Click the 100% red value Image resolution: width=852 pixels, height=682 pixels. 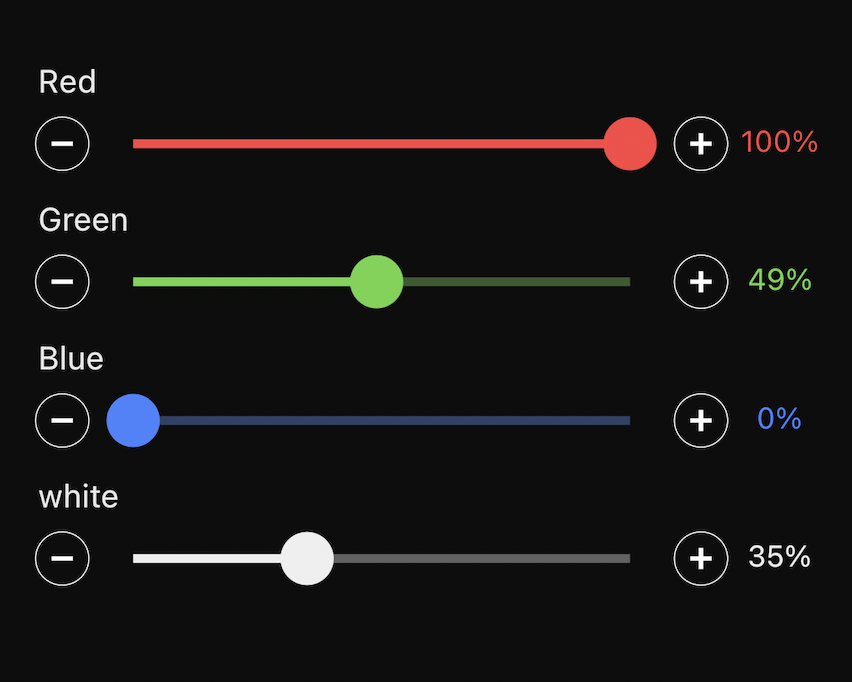[x=779, y=143]
